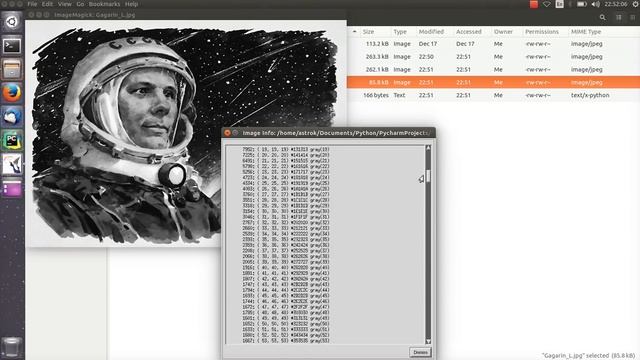Select the 262.1 kB image file row

coord(493,69)
